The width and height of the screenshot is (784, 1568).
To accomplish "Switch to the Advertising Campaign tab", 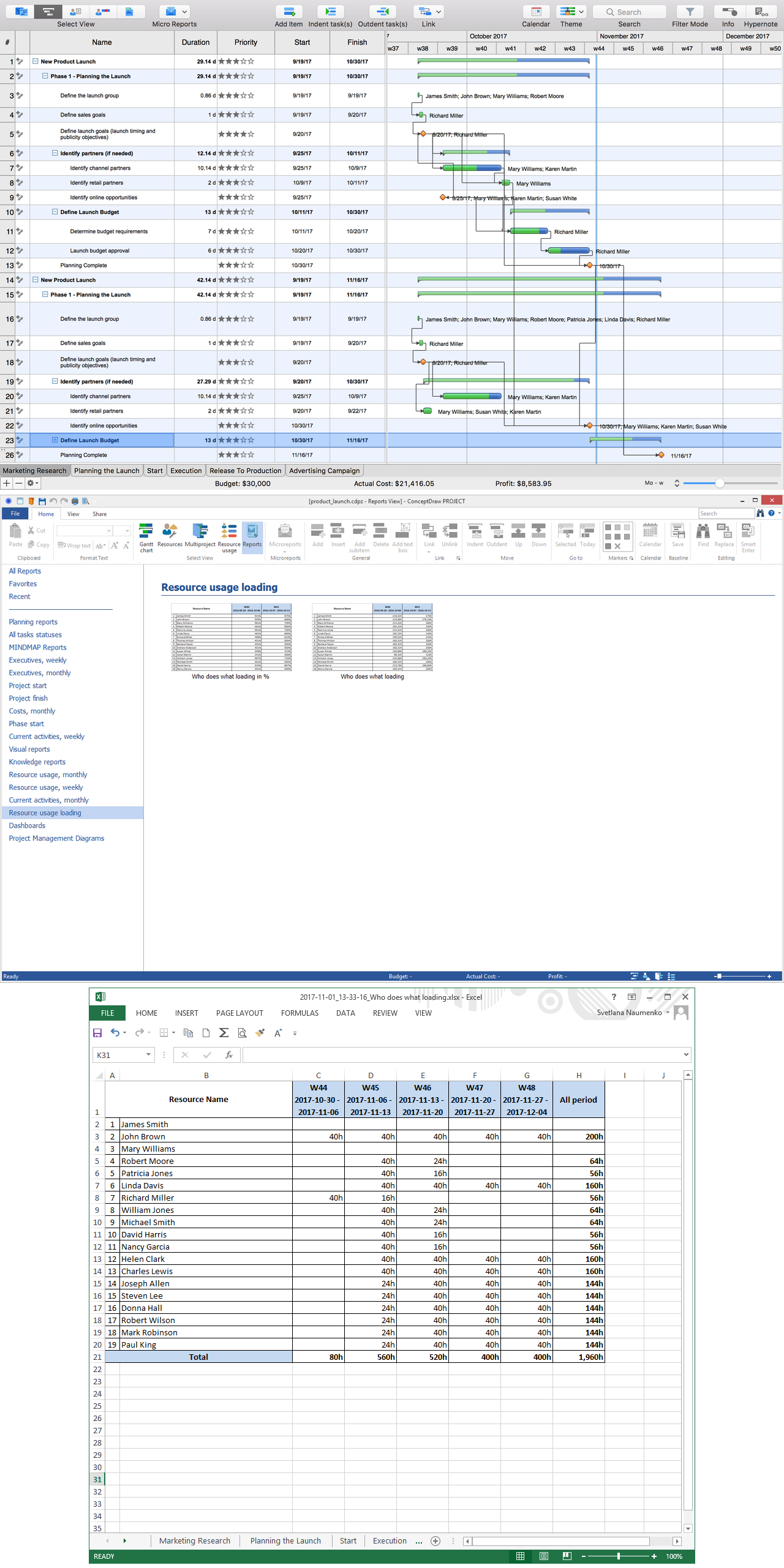I will click(x=324, y=471).
